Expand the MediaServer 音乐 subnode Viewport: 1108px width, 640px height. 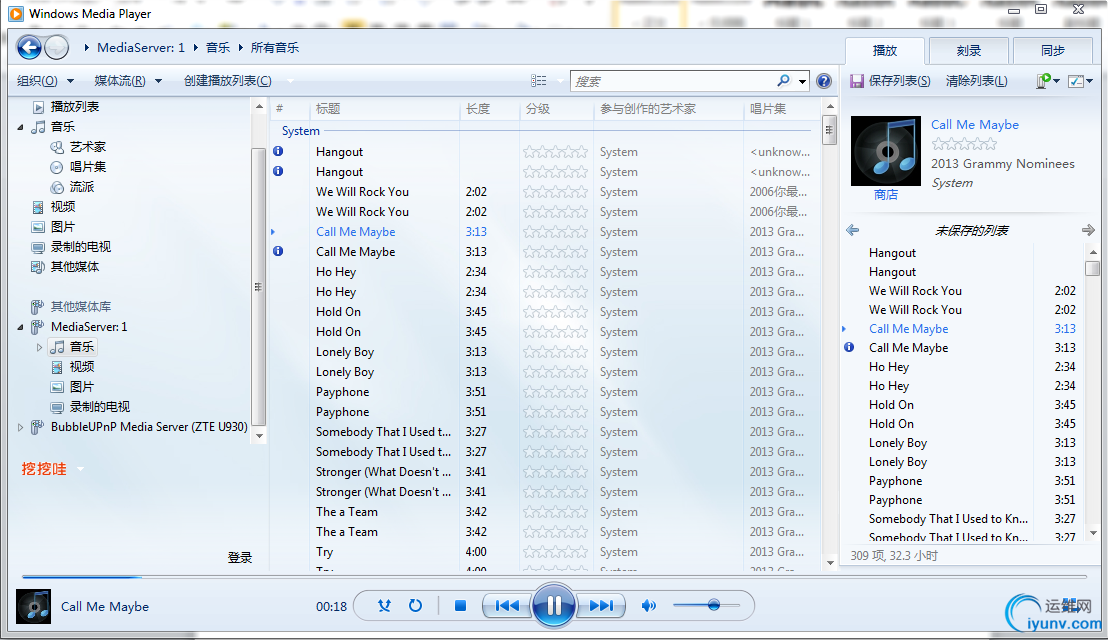pos(40,347)
